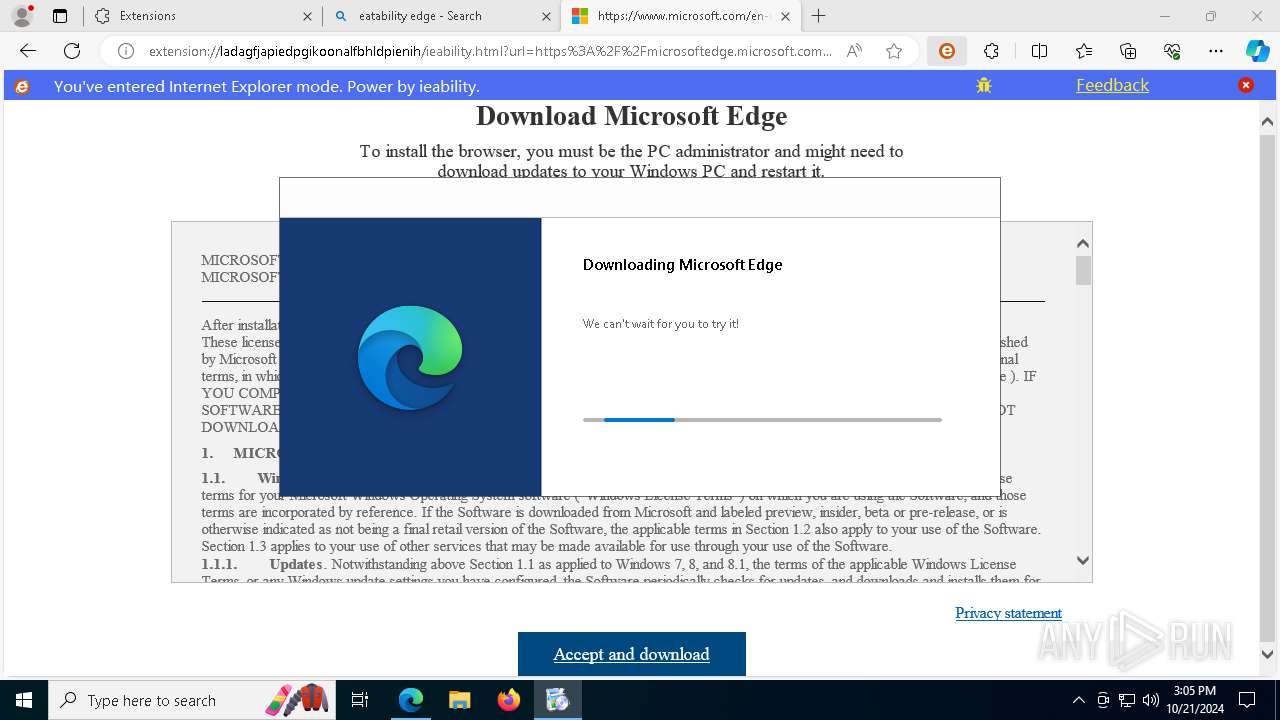Click Accept and download button
The width and height of the screenshot is (1280, 720).
pyautogui.click(x=632, y=654)
